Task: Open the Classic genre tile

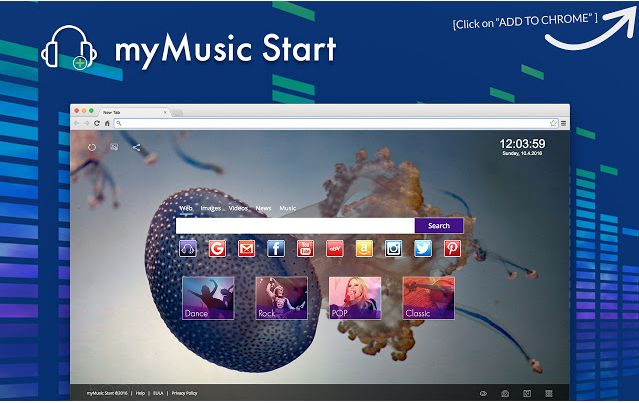Action: point(428,298)
